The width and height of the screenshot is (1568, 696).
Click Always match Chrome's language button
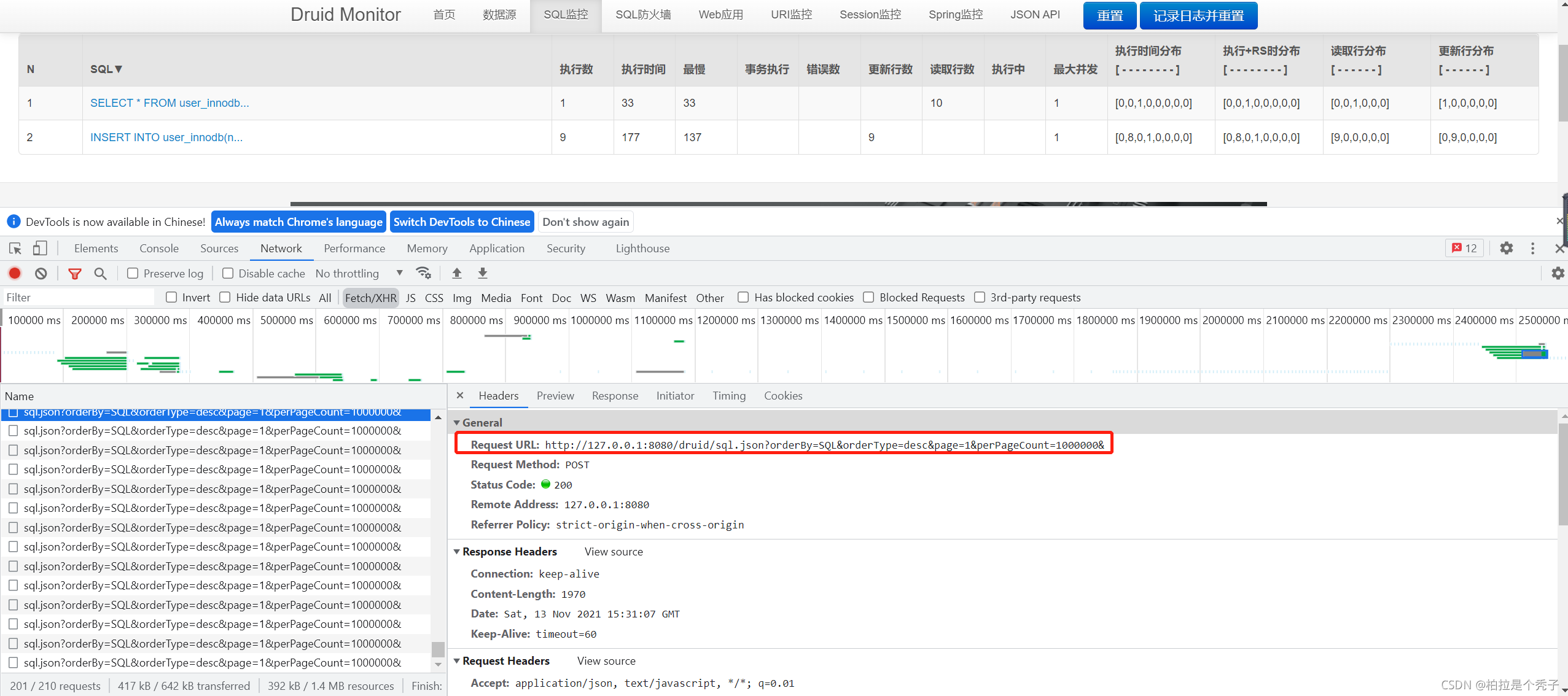coord(298,222)
